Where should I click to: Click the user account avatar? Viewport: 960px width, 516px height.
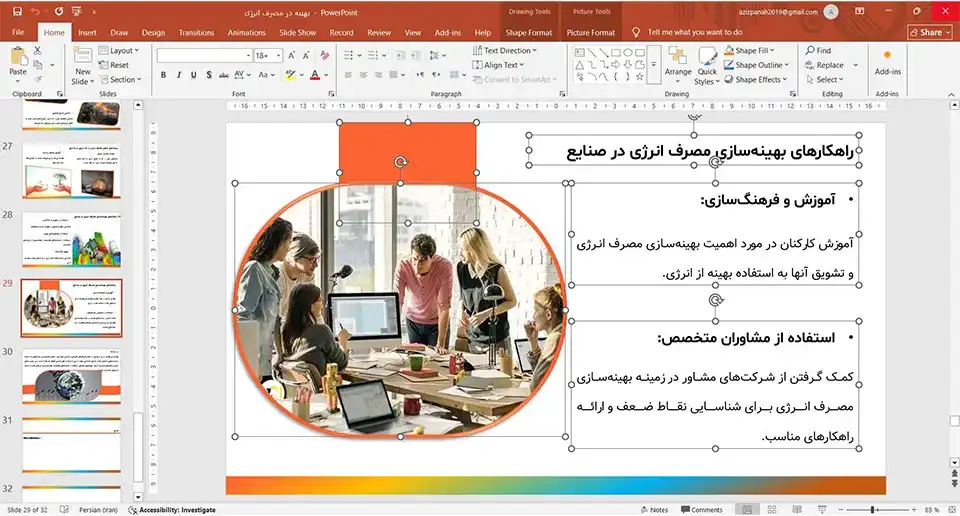coord(831,12)
